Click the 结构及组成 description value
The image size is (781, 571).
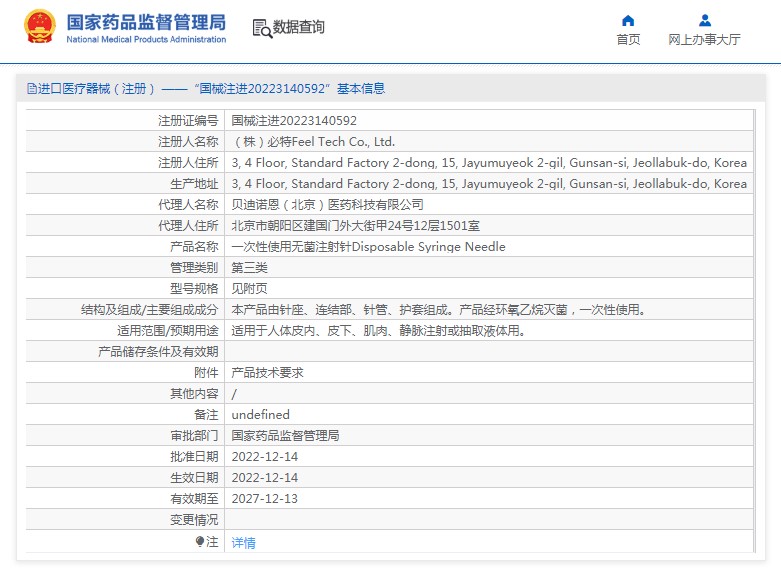coord(440,309)
